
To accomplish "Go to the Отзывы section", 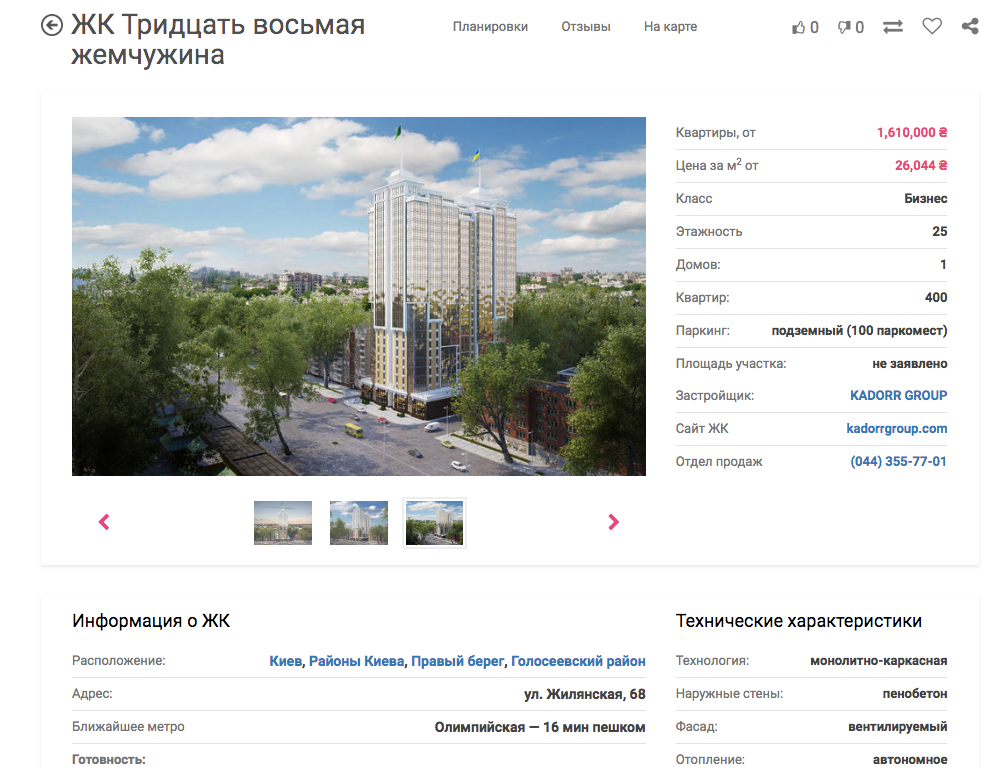I will click(586, 27).
